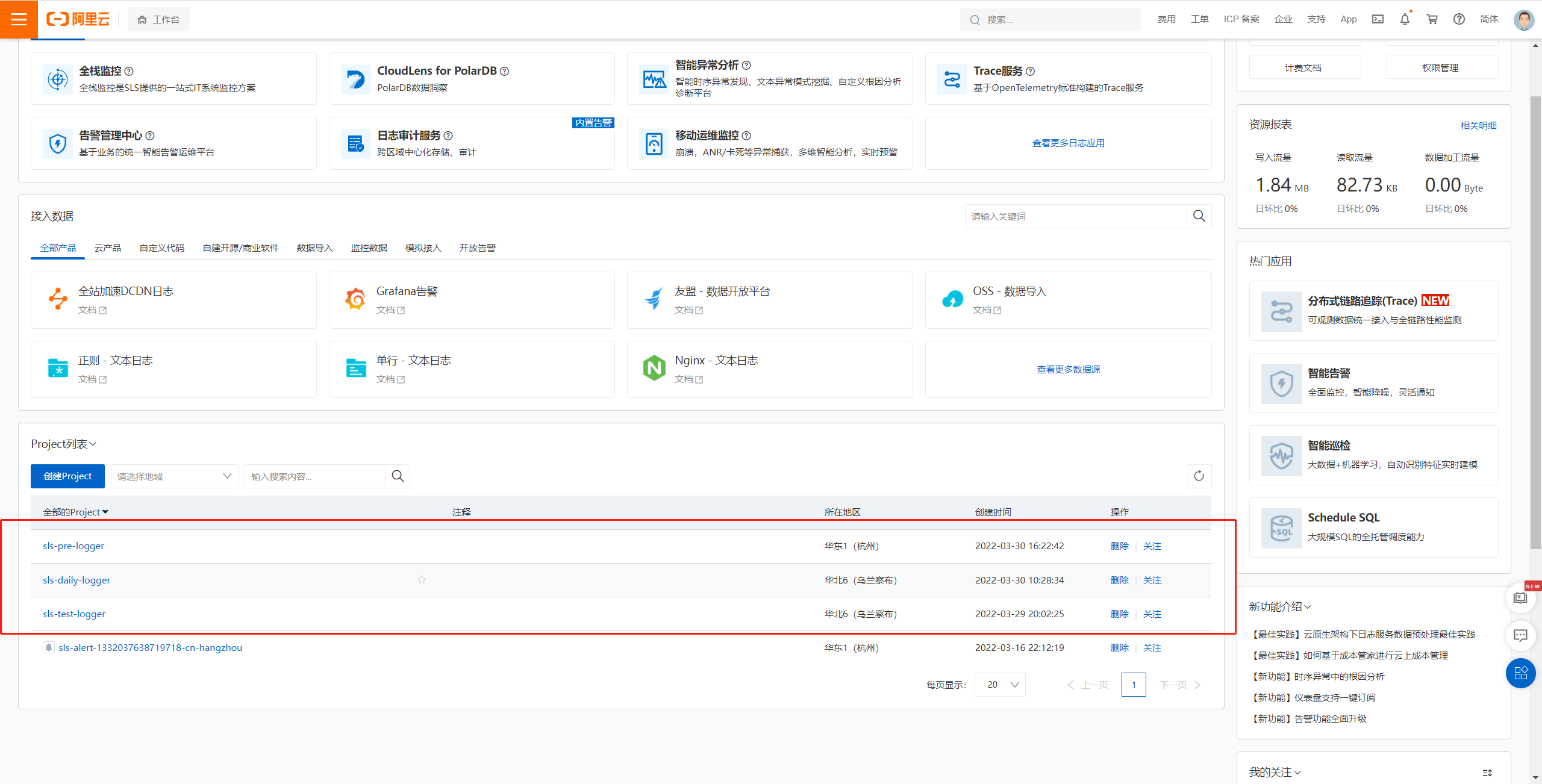Screen dimensions: 1542x784
Task: Launch Cloud Shell terminal icon
Action: pos(1378,19)
